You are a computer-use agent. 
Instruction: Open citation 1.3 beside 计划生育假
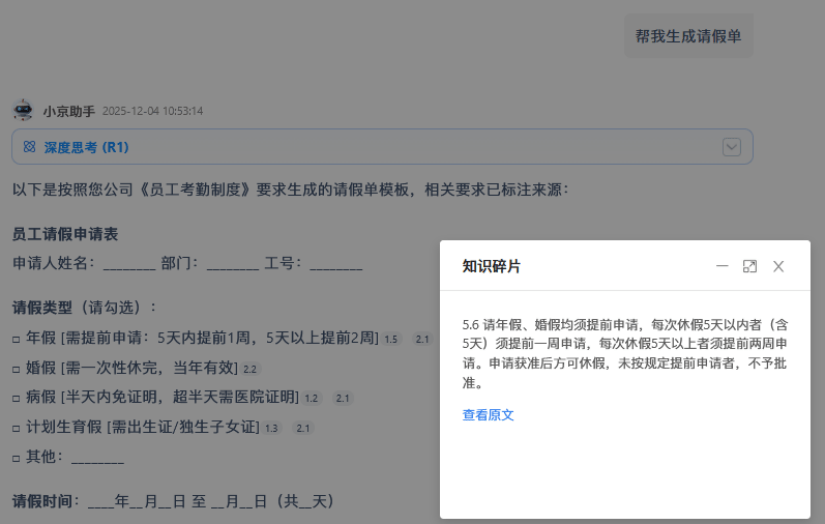coord(271,428)
